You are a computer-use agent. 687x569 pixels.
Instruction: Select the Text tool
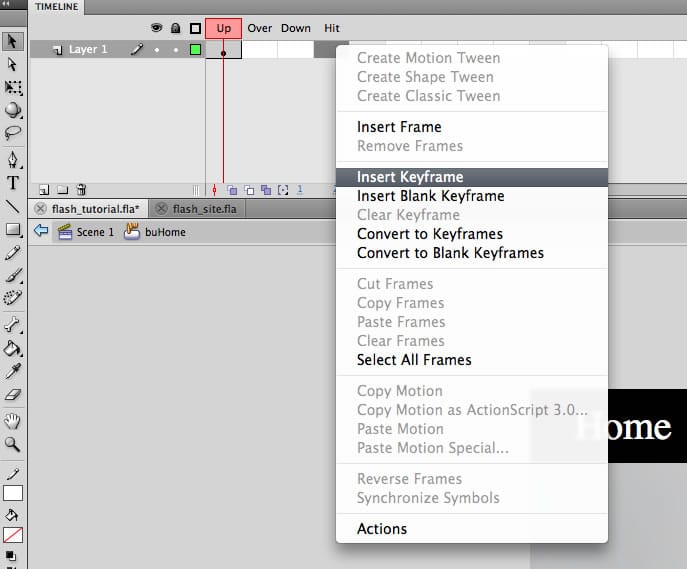tap(13, 182)
